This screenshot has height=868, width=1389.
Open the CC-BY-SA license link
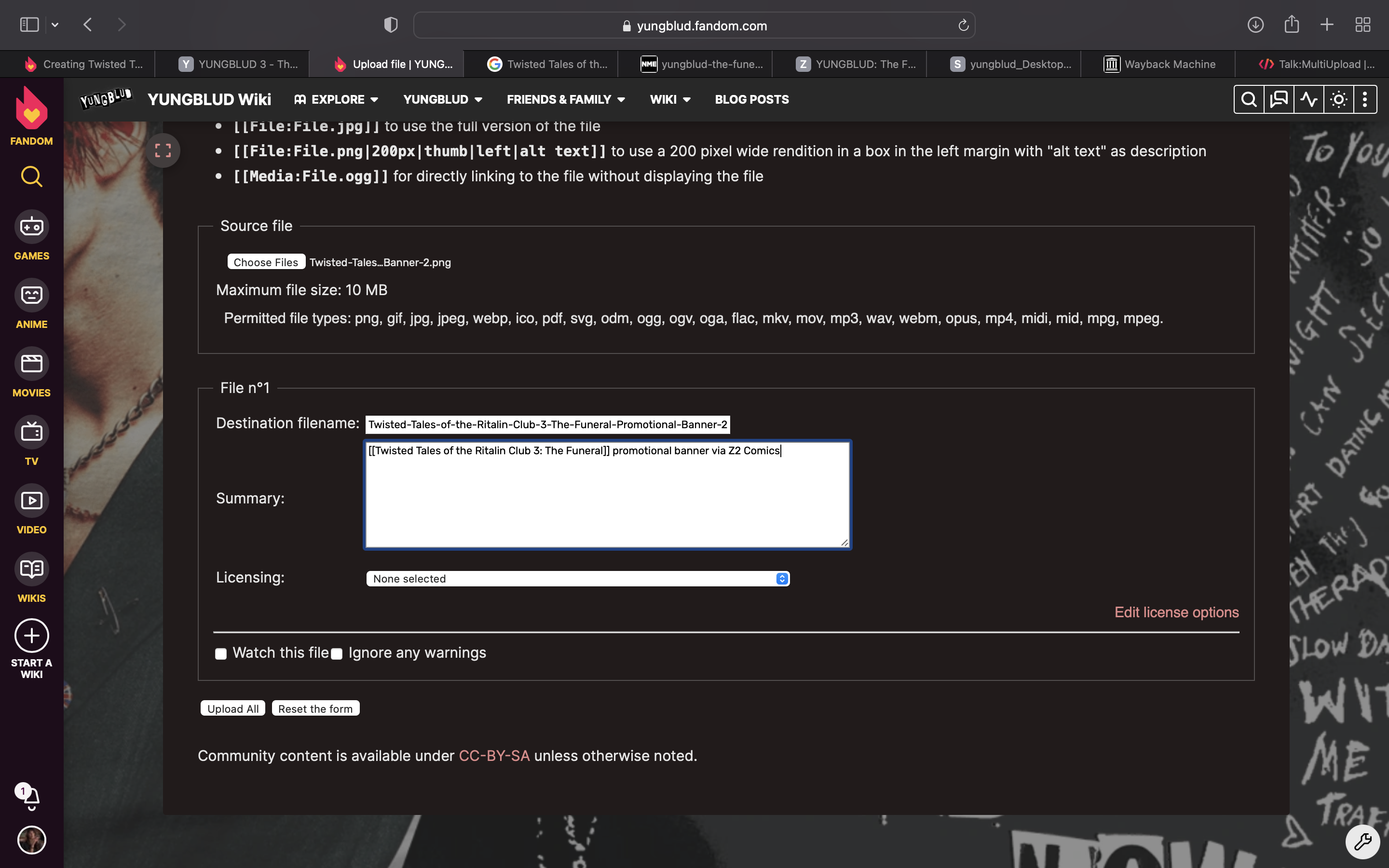point(494,756)
